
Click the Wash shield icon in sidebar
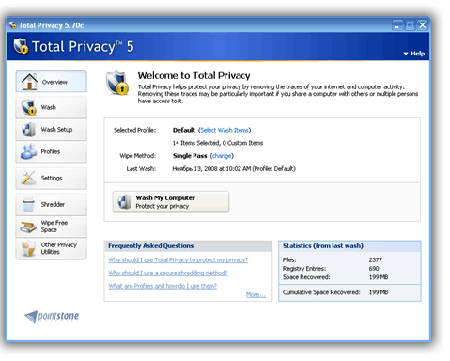click(29, 107)
